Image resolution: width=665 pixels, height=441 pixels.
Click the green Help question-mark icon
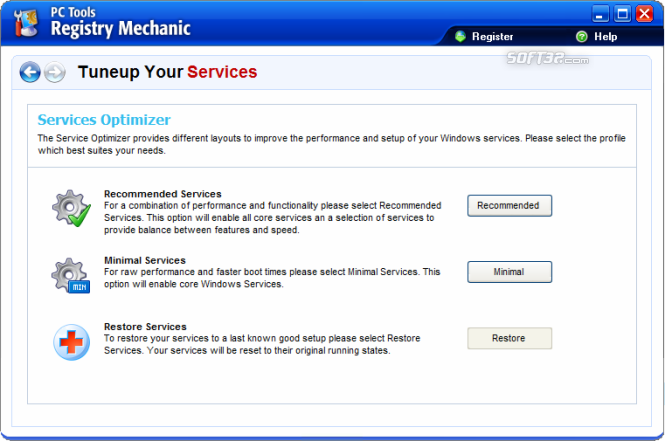582,37
